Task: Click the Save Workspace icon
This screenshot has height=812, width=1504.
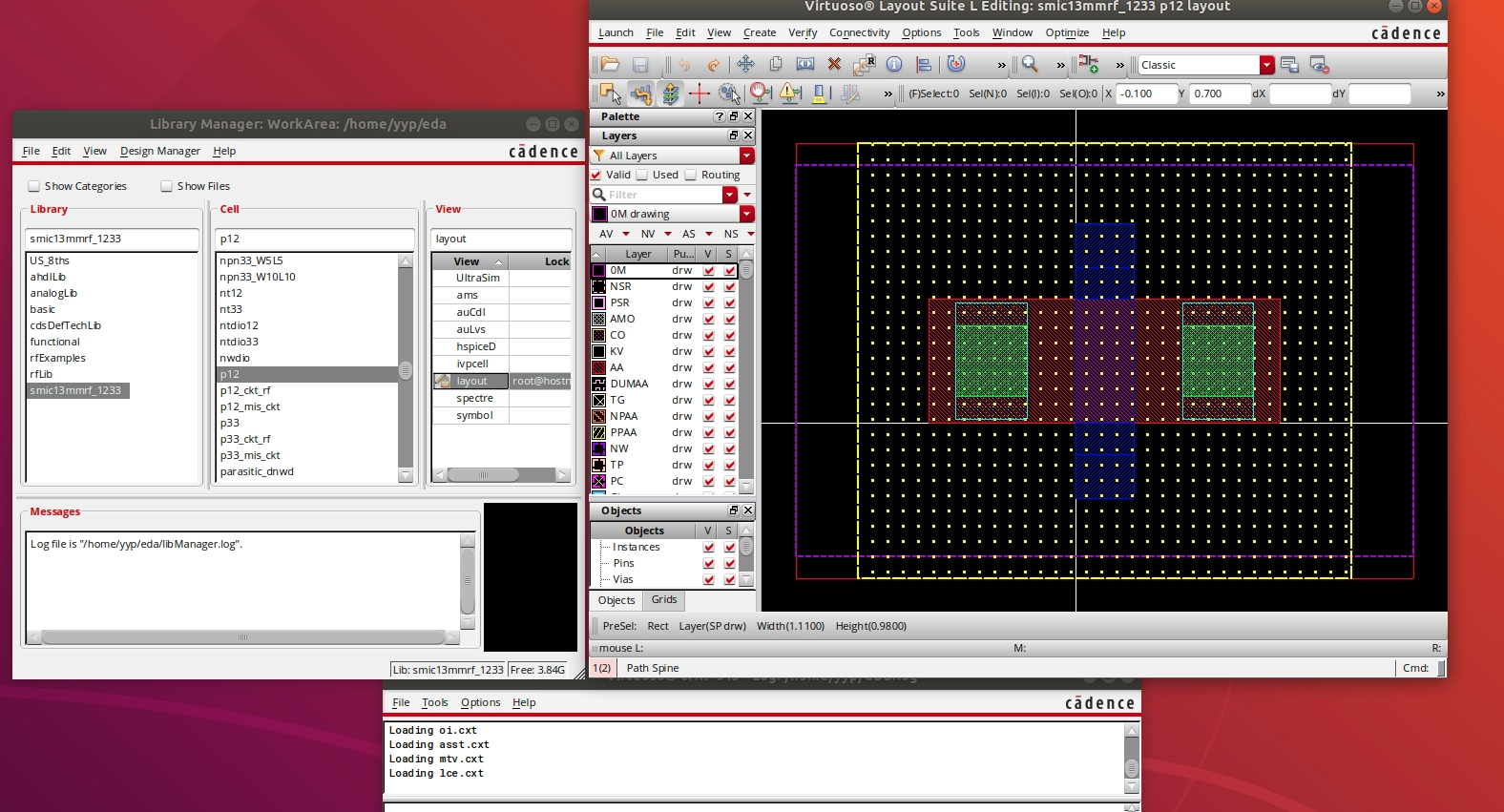Action: 1290,65
